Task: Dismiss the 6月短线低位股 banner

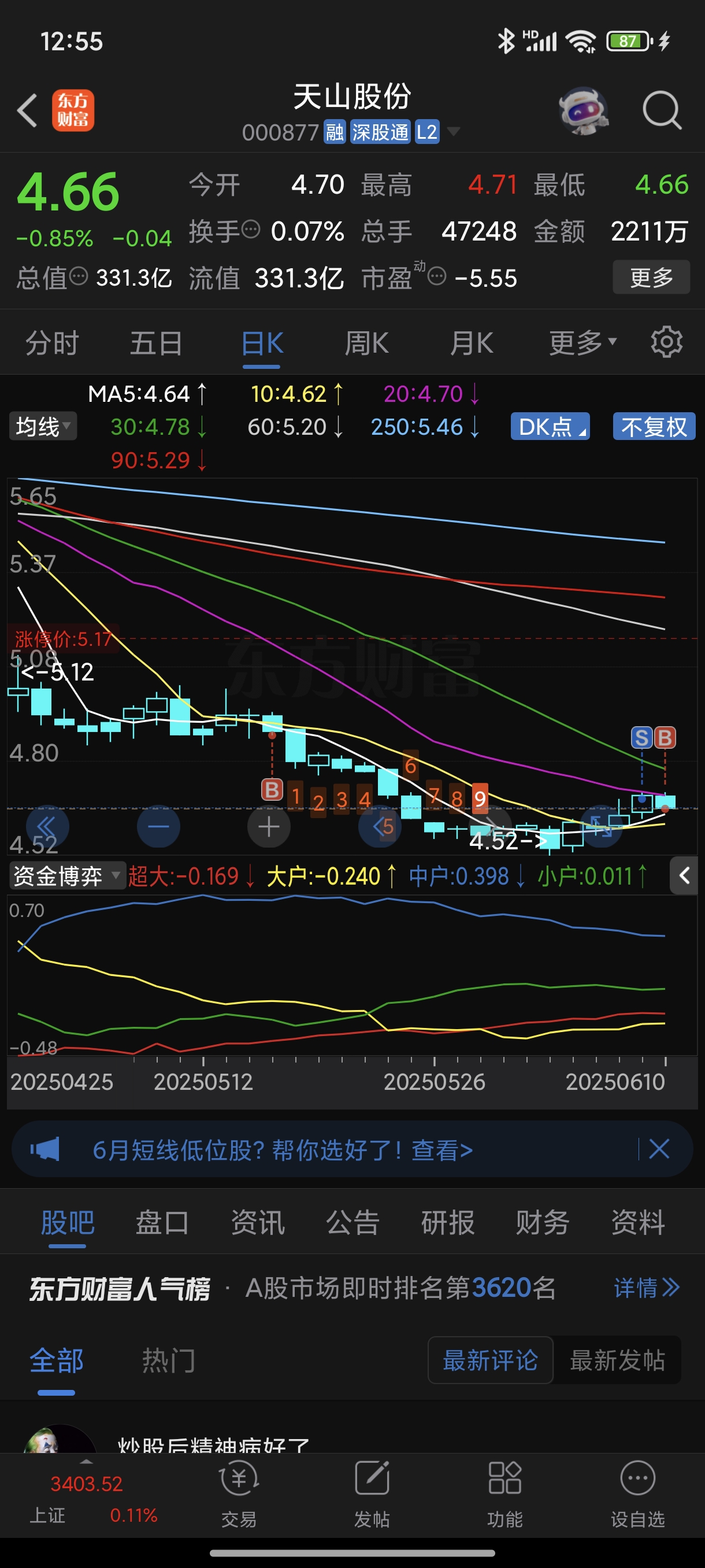Action: (x=659, y=1149)
